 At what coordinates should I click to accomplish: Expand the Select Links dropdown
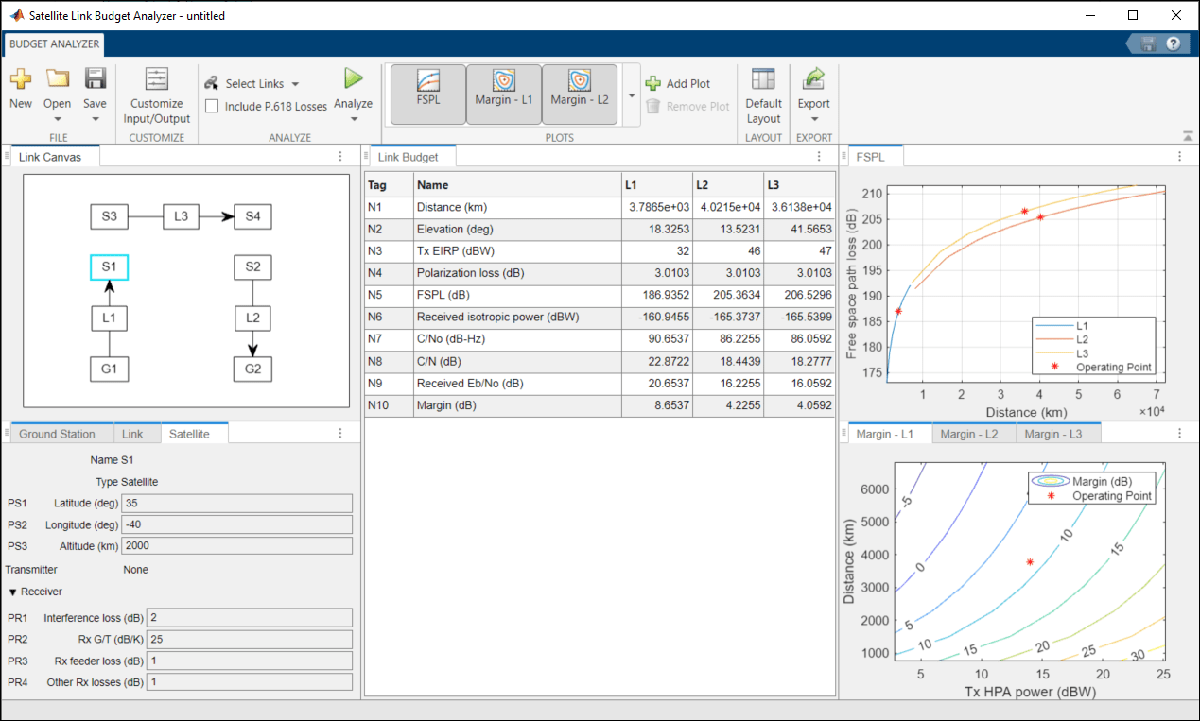tap(295, 84)
